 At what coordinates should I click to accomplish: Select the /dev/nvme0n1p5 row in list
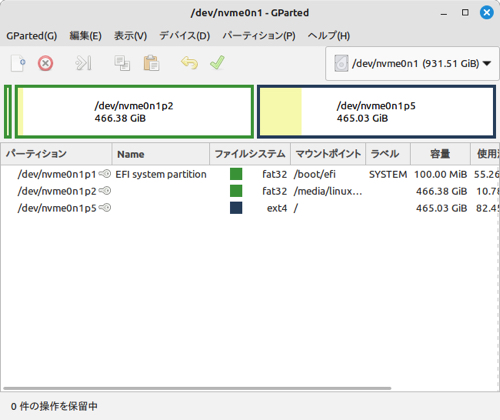pos(250,208)
